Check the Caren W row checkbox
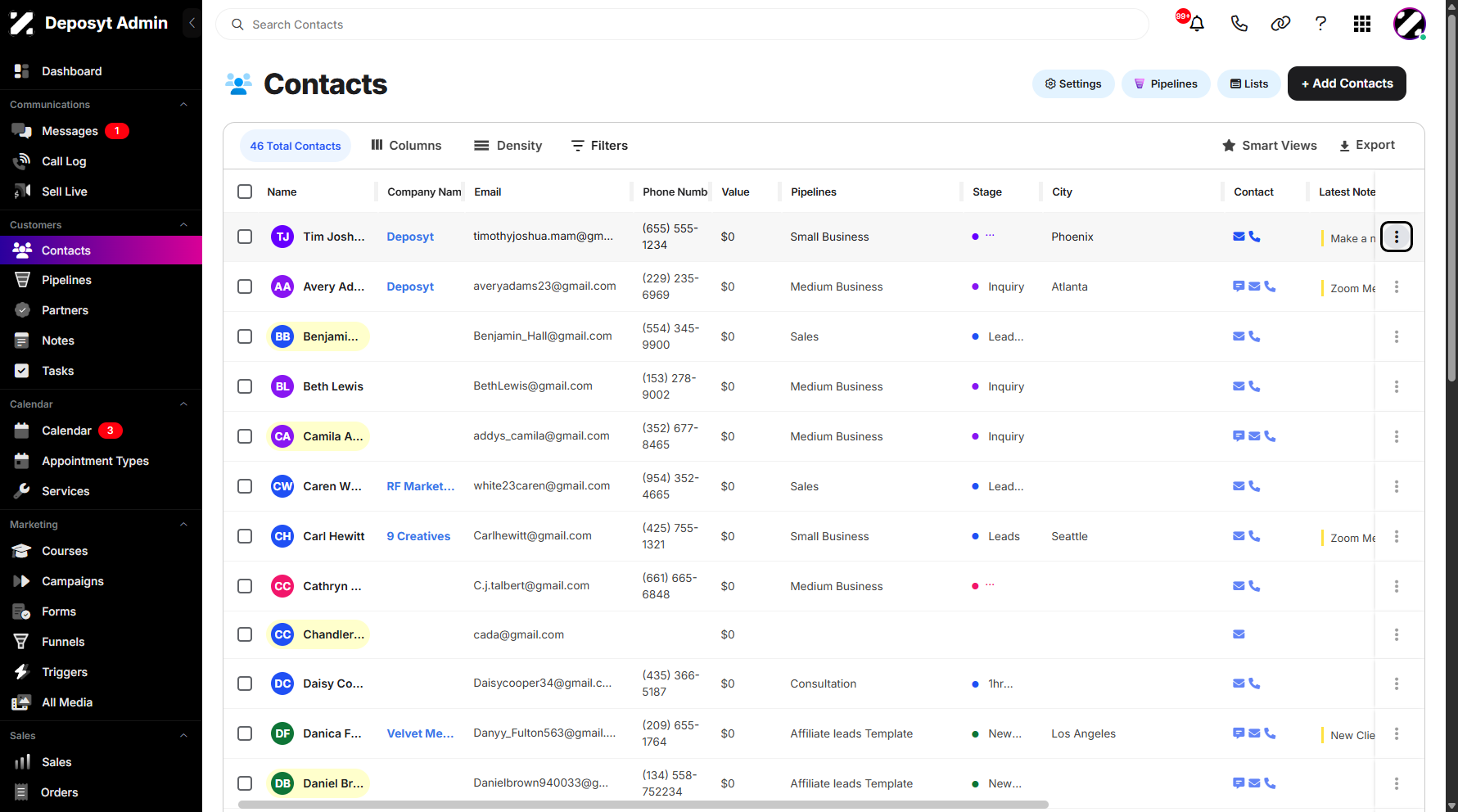This screenshot has height=812, width=1458. click(x=245, y=486)
